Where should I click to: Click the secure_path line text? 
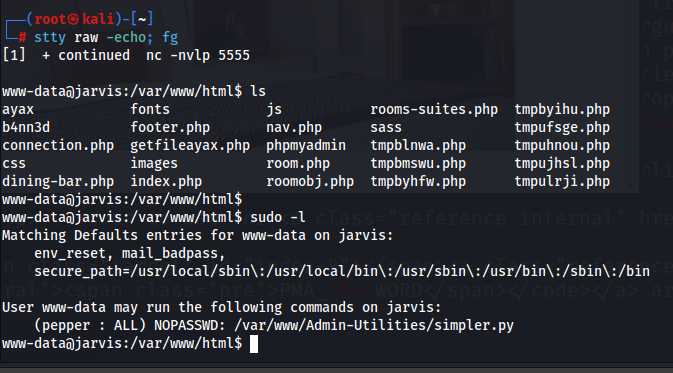click(342, 271)
